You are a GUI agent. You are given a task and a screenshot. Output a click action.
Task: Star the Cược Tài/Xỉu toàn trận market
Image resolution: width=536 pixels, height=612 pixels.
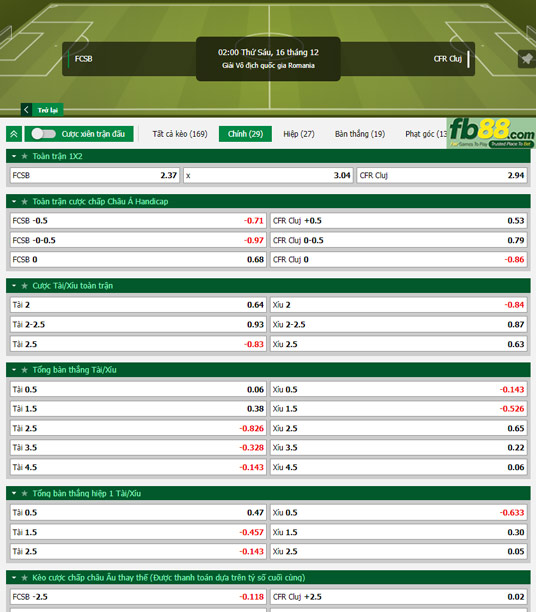[x=25, y=286]
